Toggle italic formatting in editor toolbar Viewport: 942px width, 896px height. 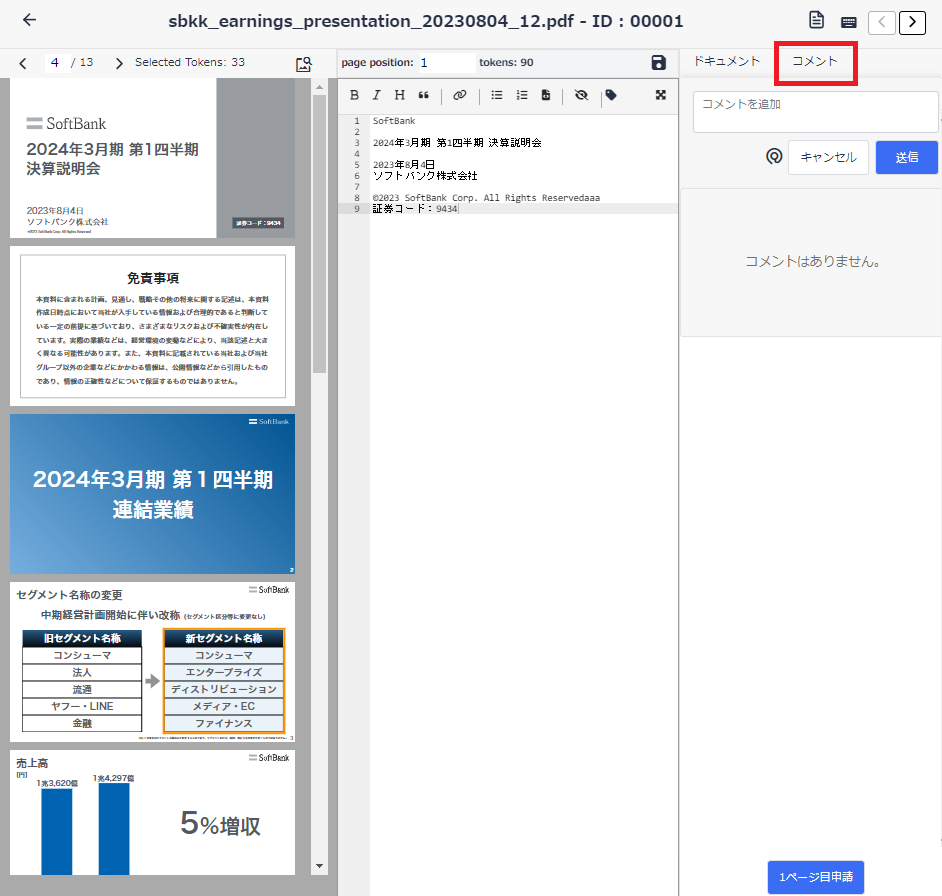click(x=377, y=95)
